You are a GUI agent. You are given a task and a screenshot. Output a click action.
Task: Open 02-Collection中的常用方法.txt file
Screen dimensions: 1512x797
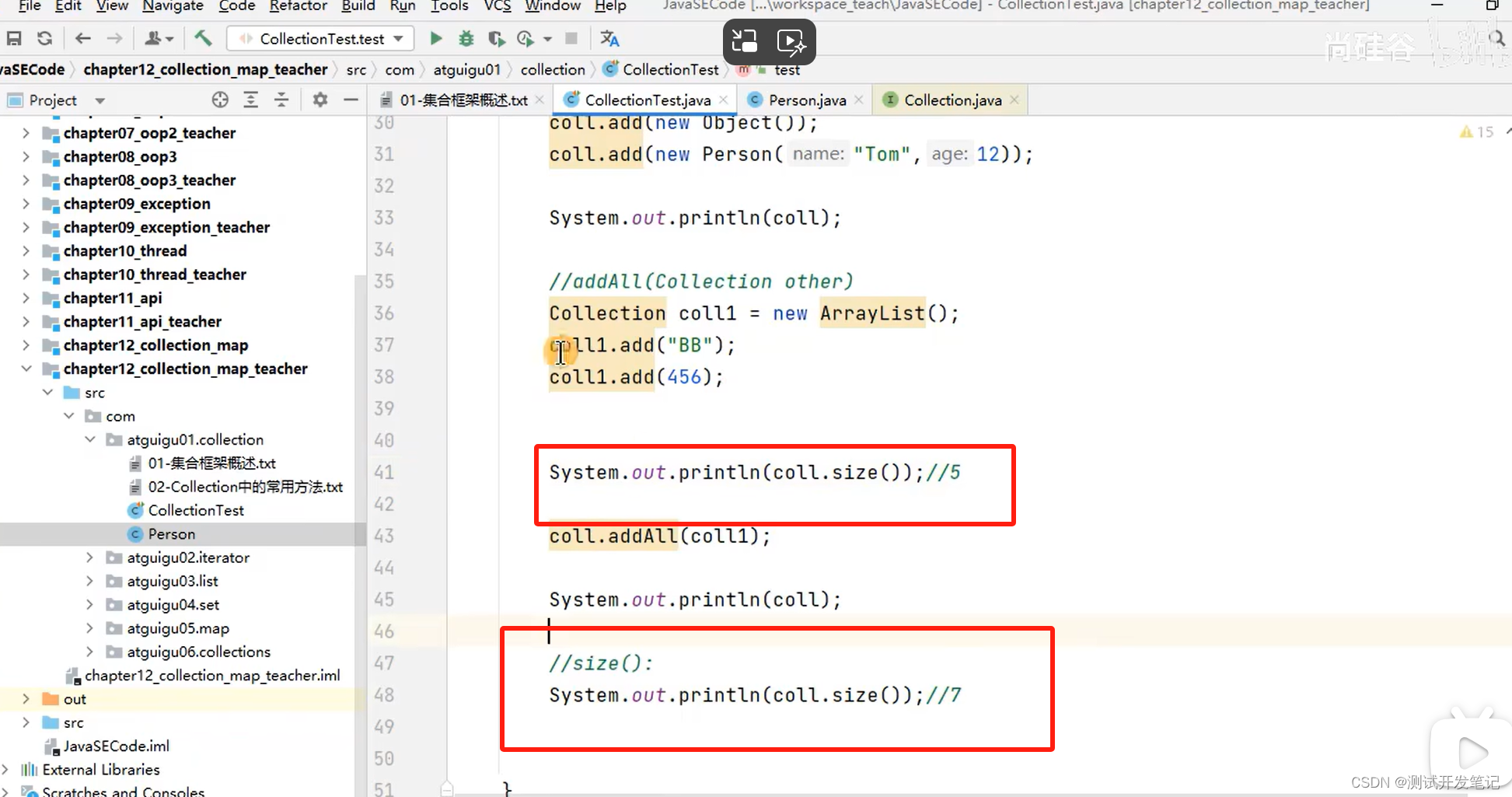click(x=246, y=487)
